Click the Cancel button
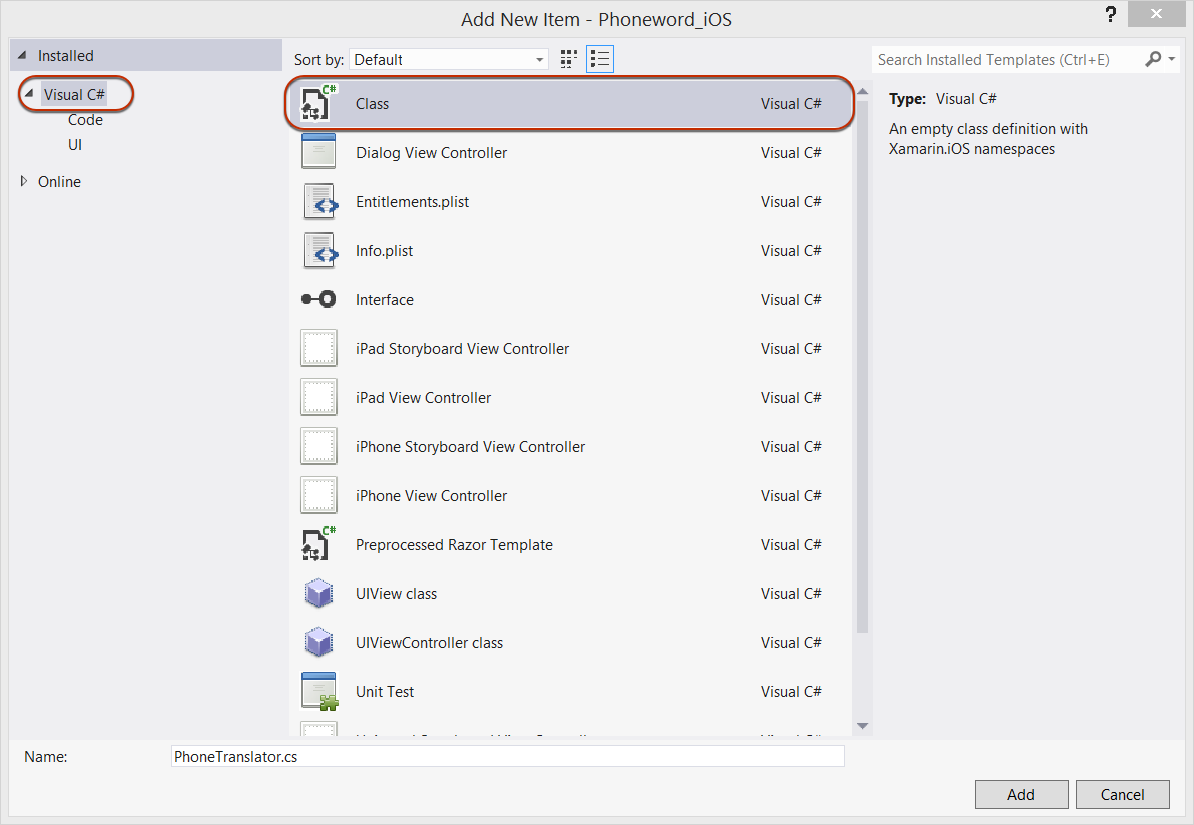The height and width of the screenshot is (825, 1194). click(1122, 794)
